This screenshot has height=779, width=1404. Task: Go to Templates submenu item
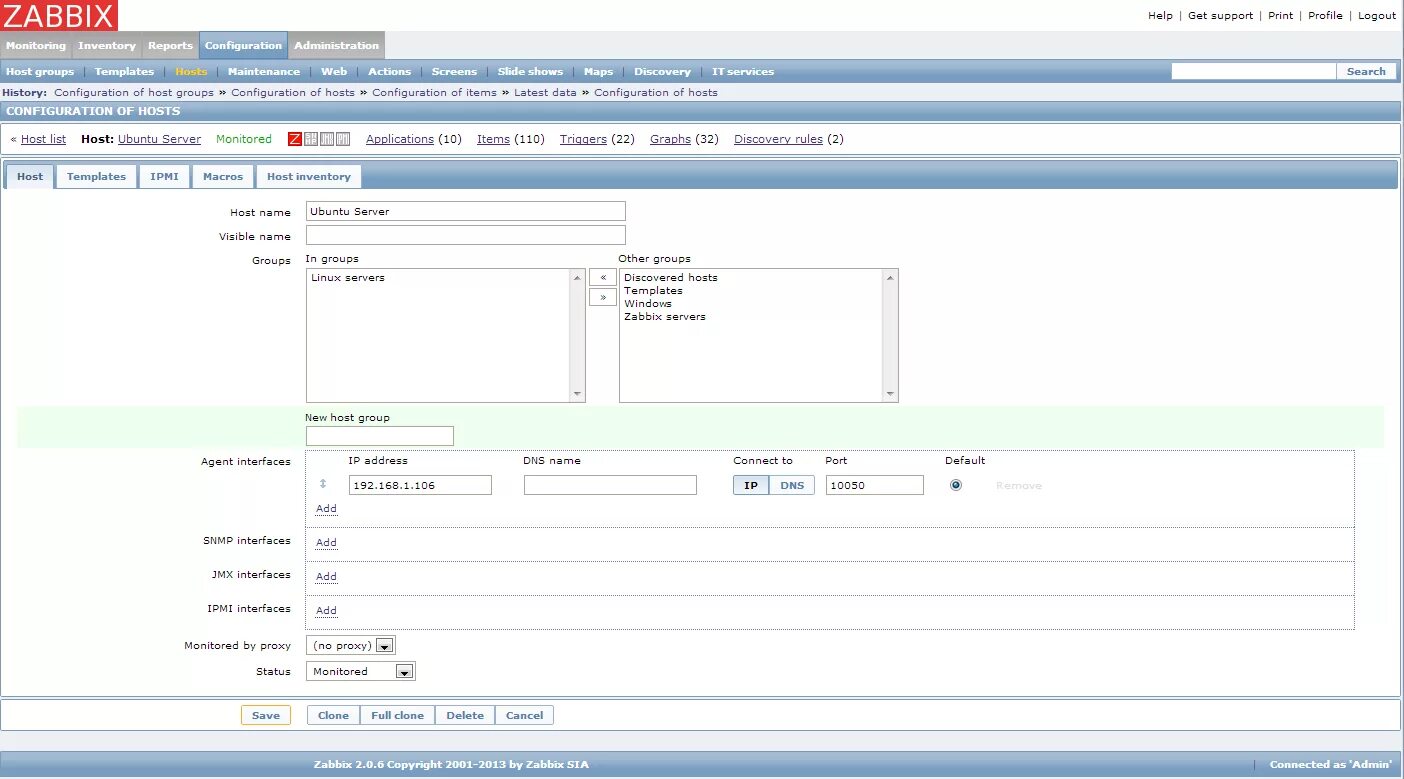click(x=124, y=72)
